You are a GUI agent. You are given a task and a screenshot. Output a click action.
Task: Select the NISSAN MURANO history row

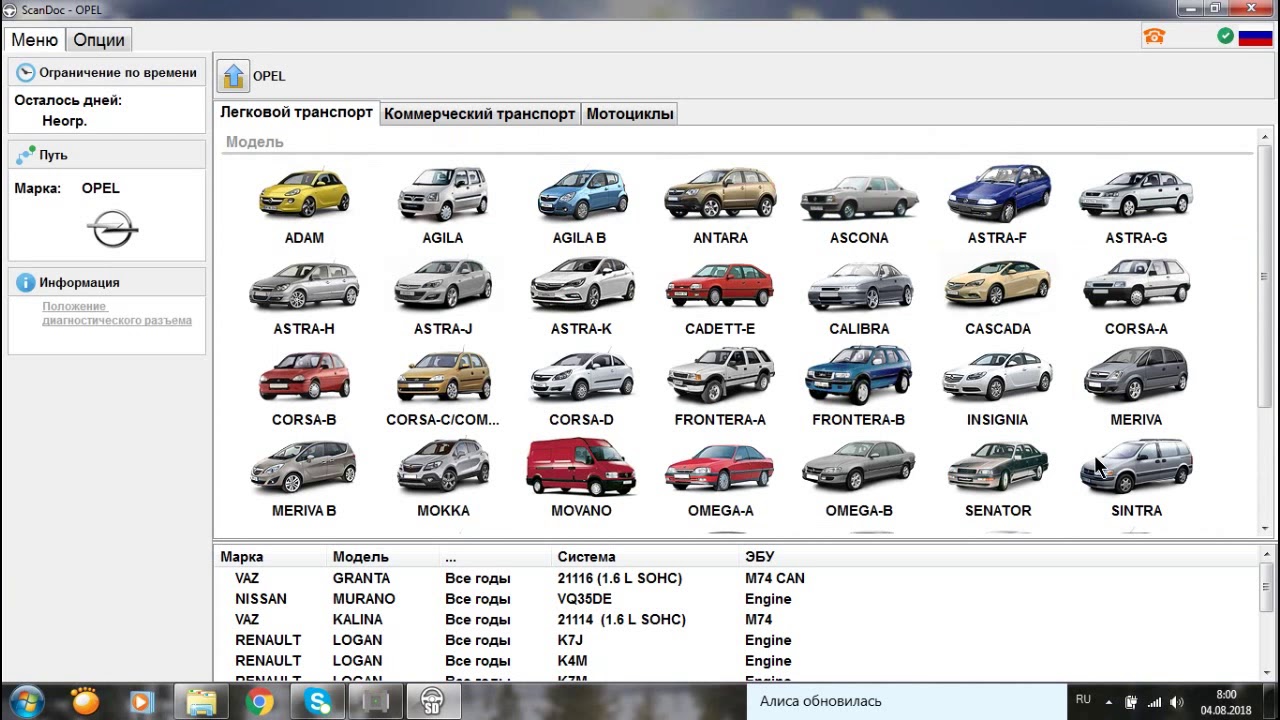(738, 599)
